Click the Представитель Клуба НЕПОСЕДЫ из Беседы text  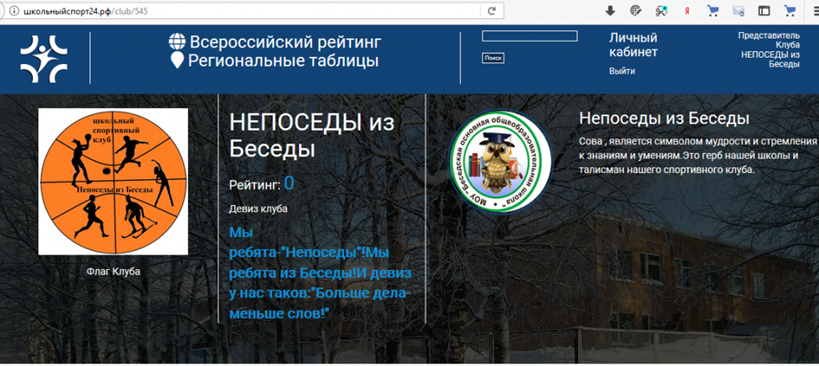click(769, 50)
